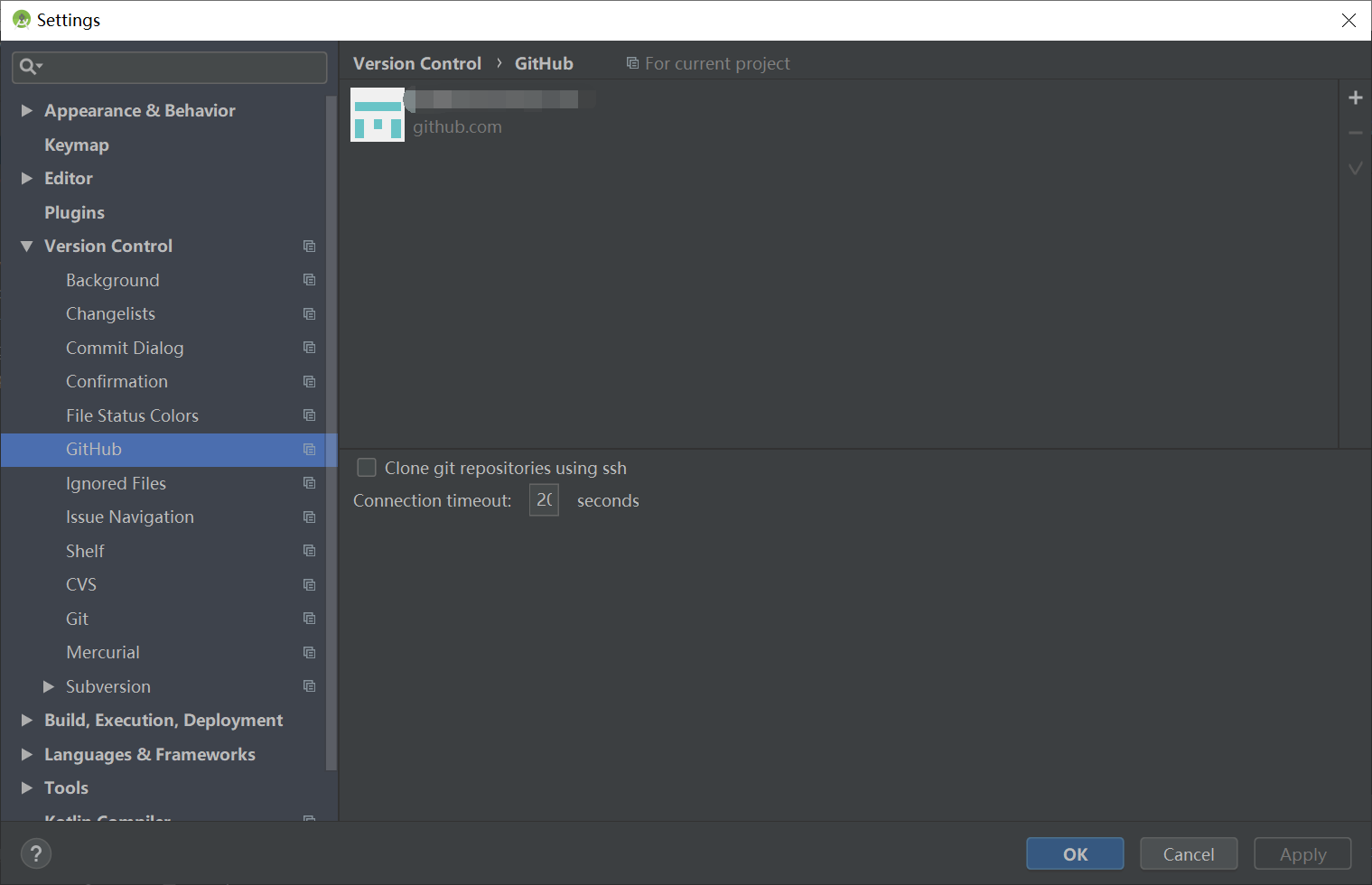The height and width of the screenshot is (885, 1372).
Task: Close the Settings dialog window
Action: pyautogui.click(x=1349, y=20)
